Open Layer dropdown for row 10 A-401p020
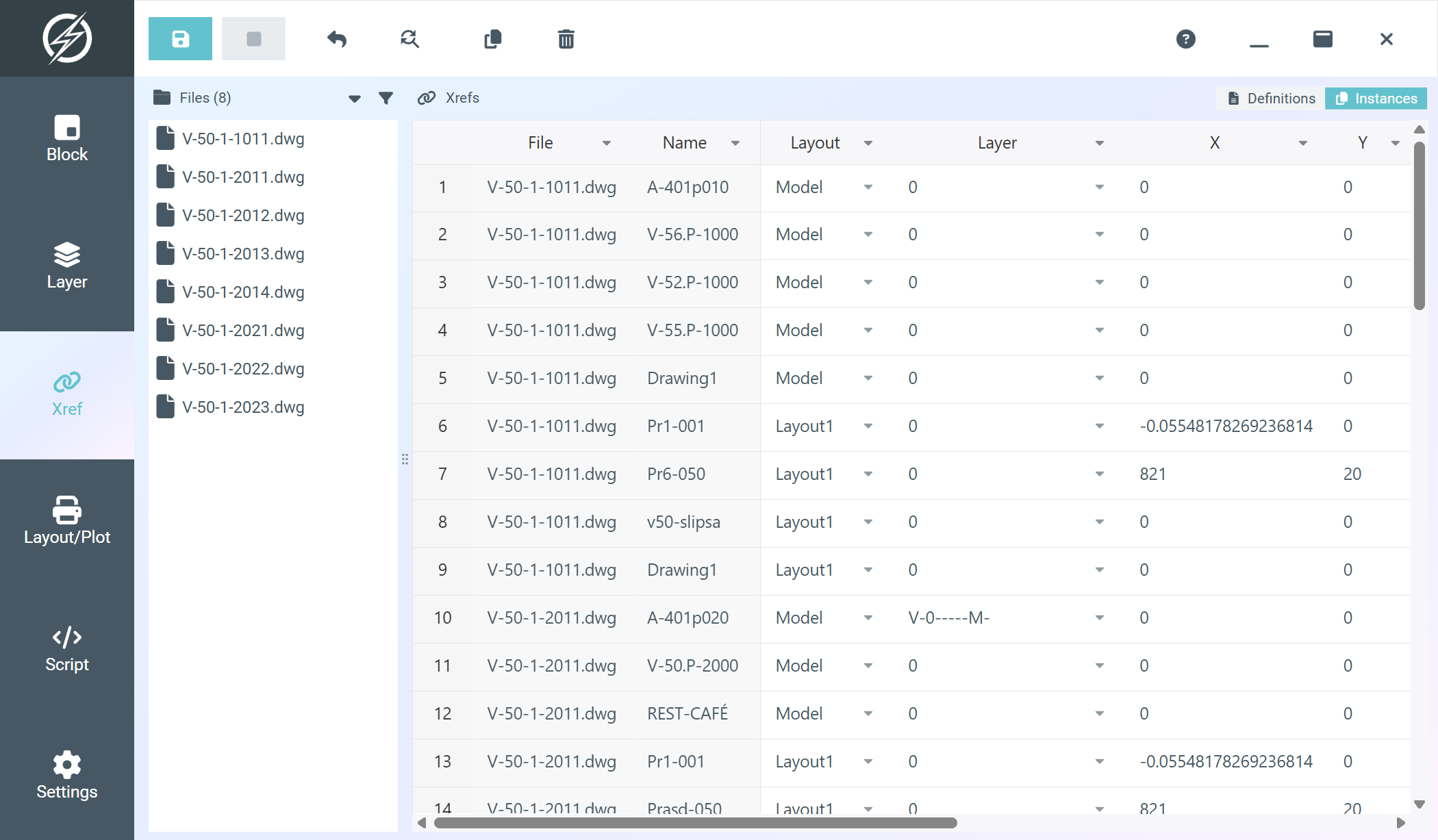Screen dimensions: 1438x840 click(1100, 618)
